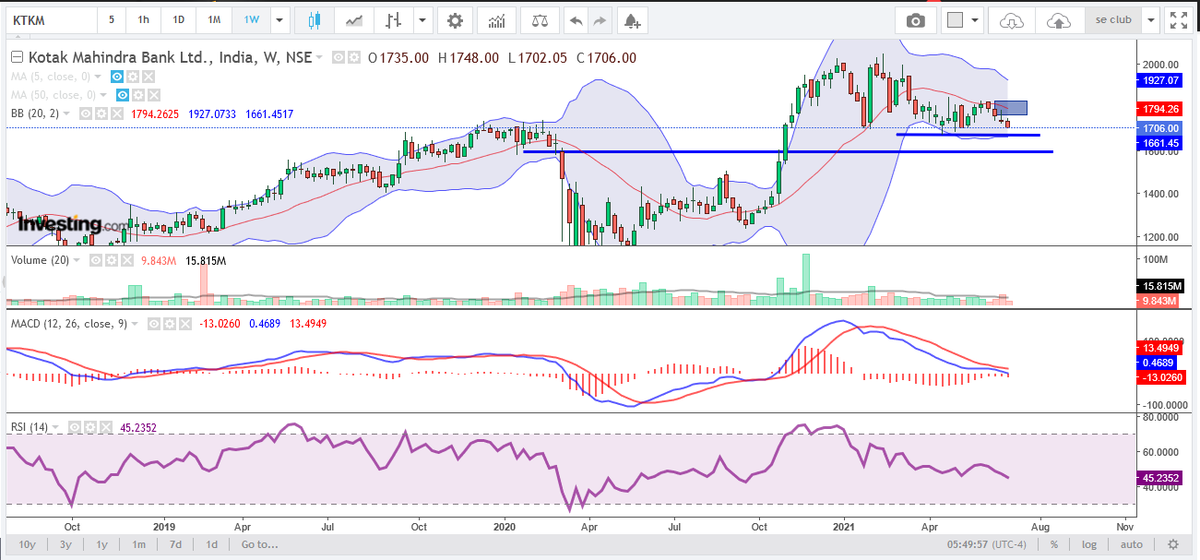Open settings for MA (50, close, 0)

(139, 95)
